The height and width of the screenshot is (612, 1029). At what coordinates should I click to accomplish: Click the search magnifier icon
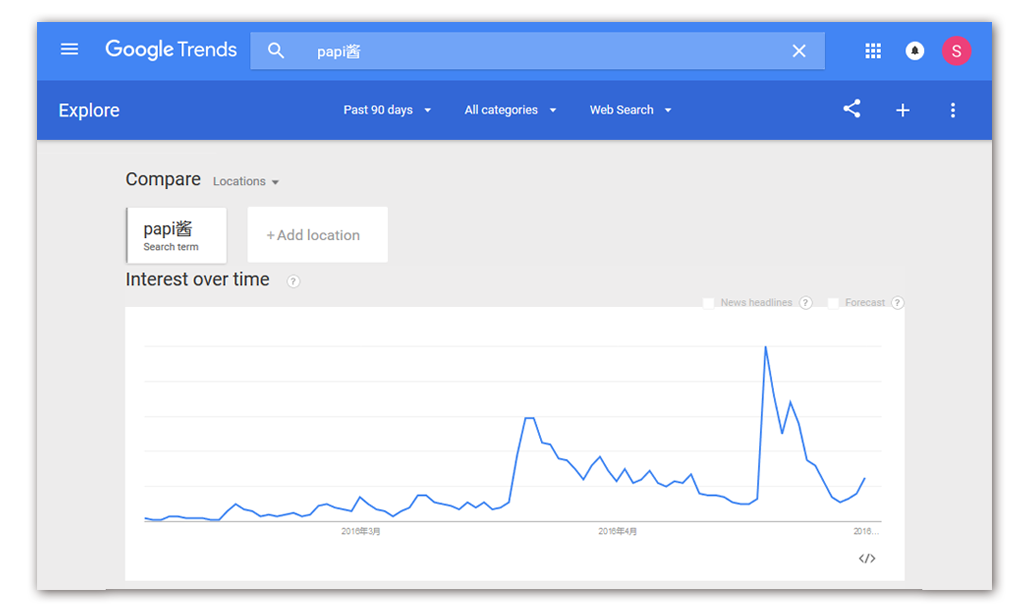tap(277, 51)
